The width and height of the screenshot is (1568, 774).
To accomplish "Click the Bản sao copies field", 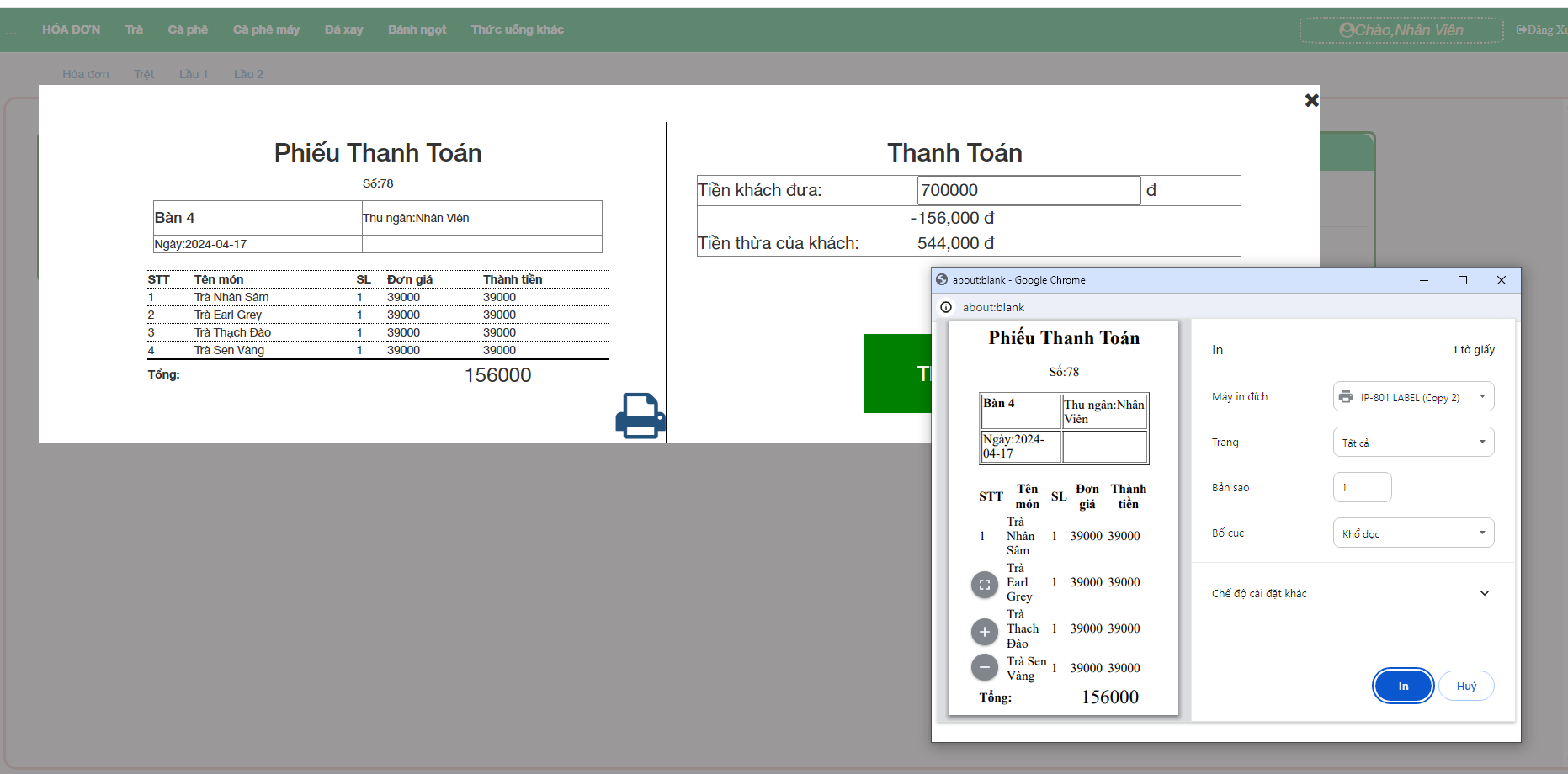I will click(1362, 487).
